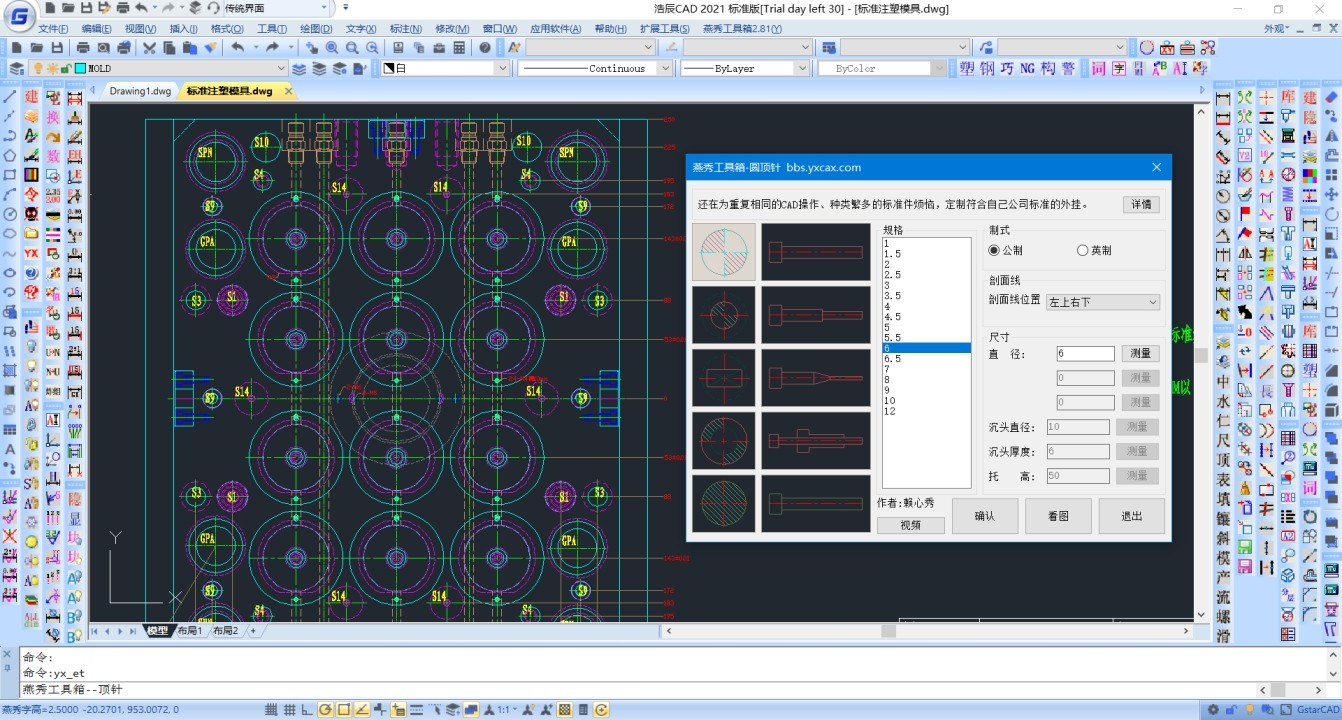Click the 直径 input field
Image resolution: width=1342 pixels, height=720 pixels.
[1084, 354]
